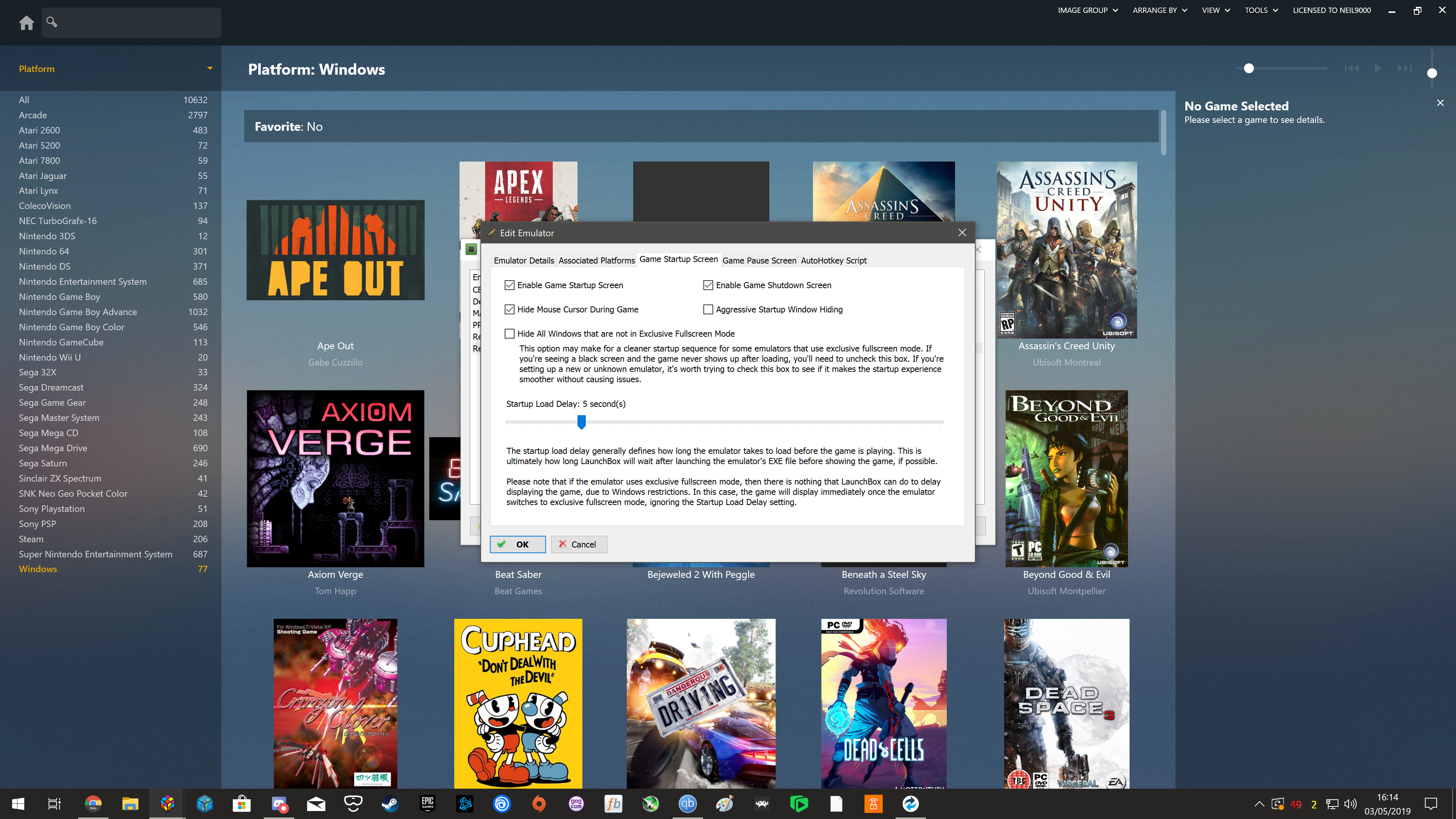This screenshot has height=819, width=1456.
Task: Toggle Enable Game Shutdown Screen checkbox
Action: 708,286
